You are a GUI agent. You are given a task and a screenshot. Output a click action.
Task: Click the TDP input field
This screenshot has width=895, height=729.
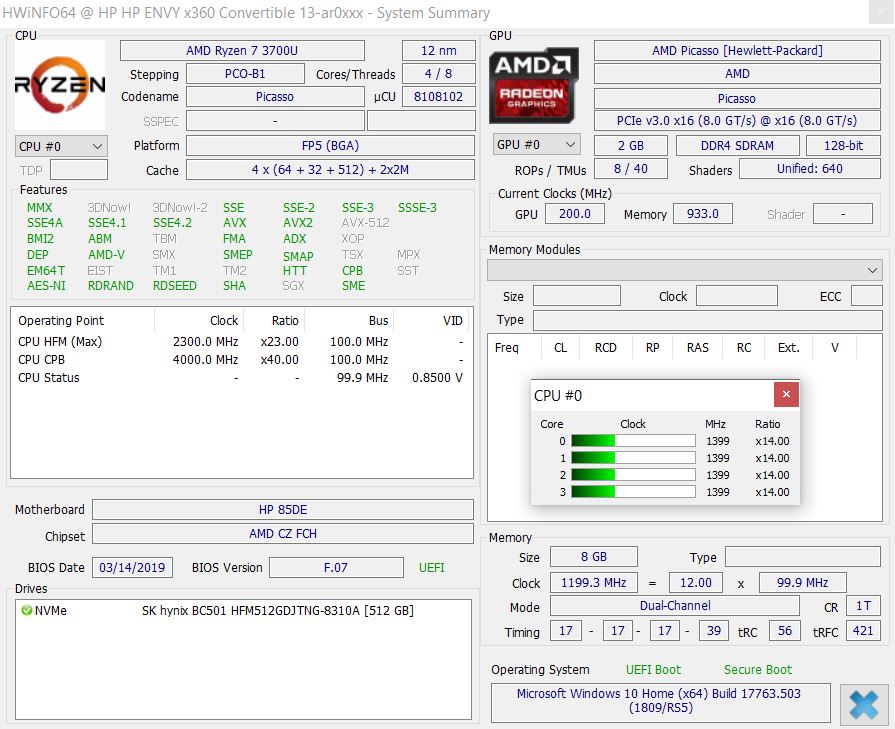[79, 170]
